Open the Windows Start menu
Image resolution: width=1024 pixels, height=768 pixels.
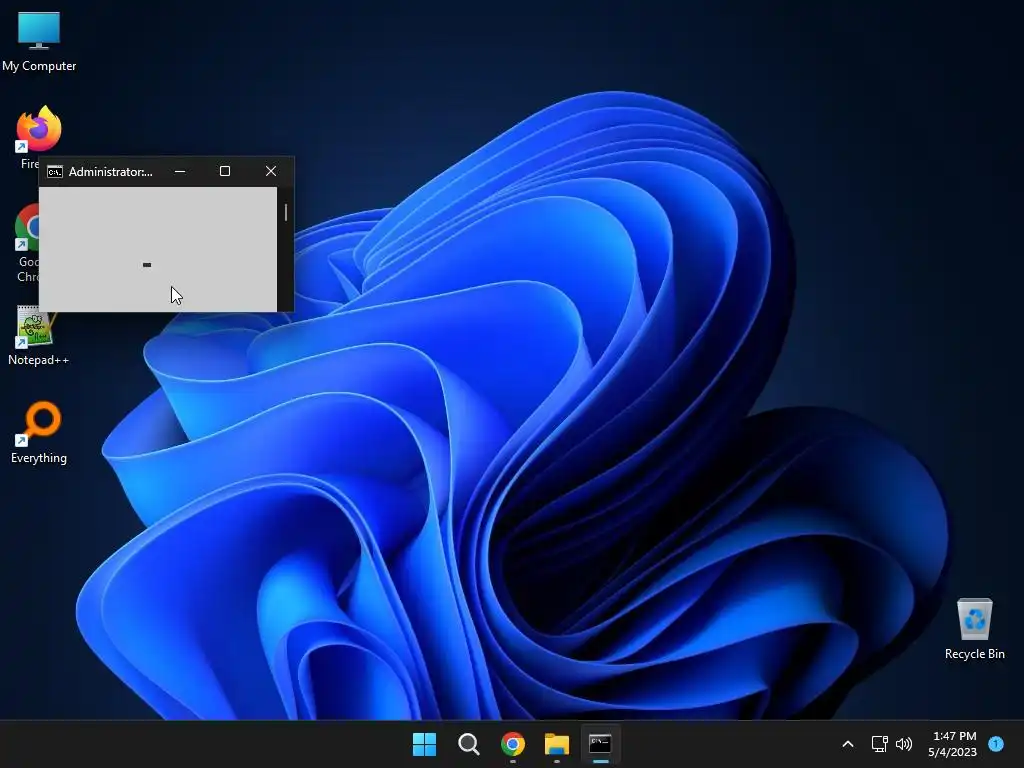pos(424,744)
